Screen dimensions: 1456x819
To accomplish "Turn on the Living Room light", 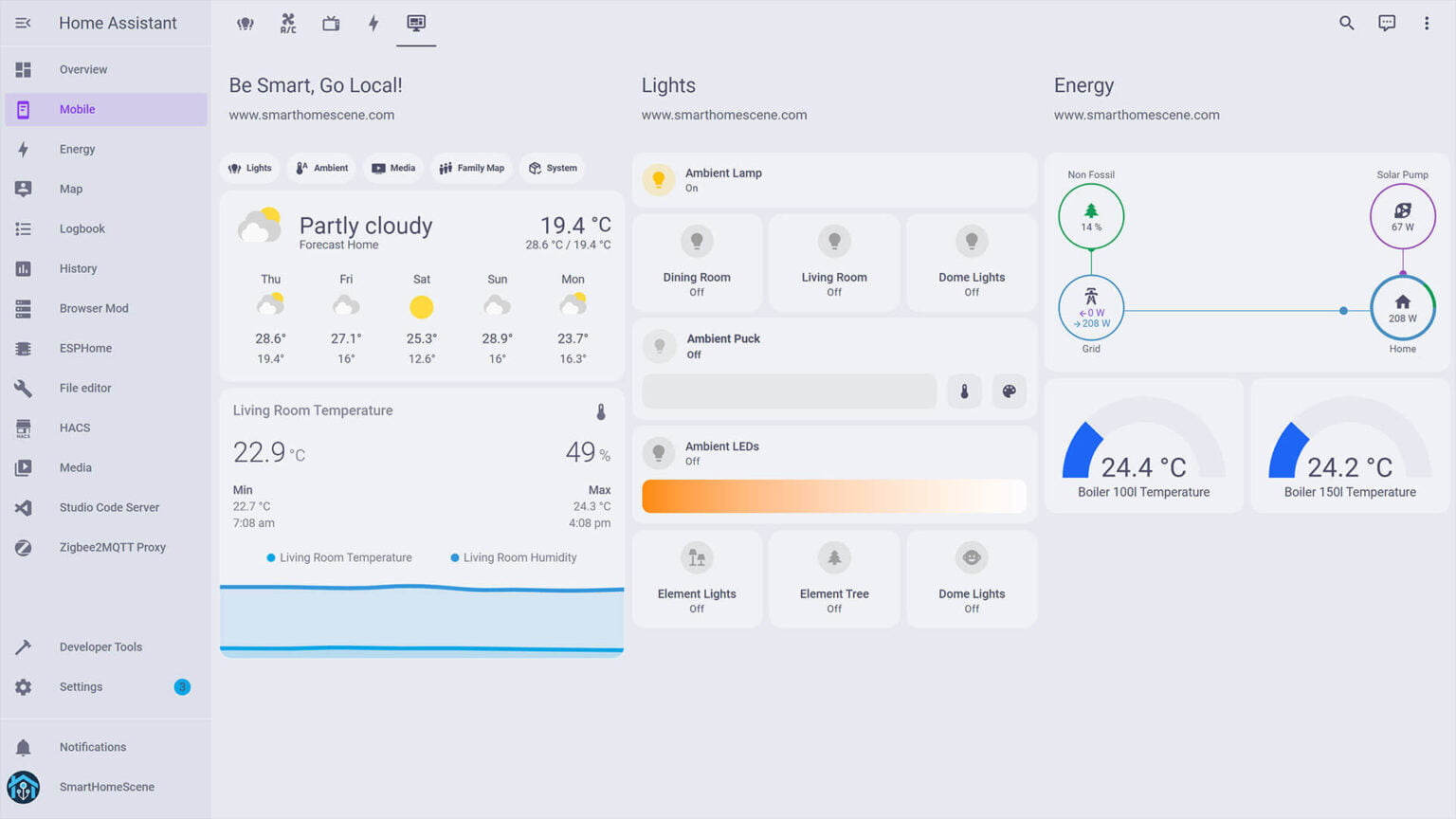I will coord(834,263).
